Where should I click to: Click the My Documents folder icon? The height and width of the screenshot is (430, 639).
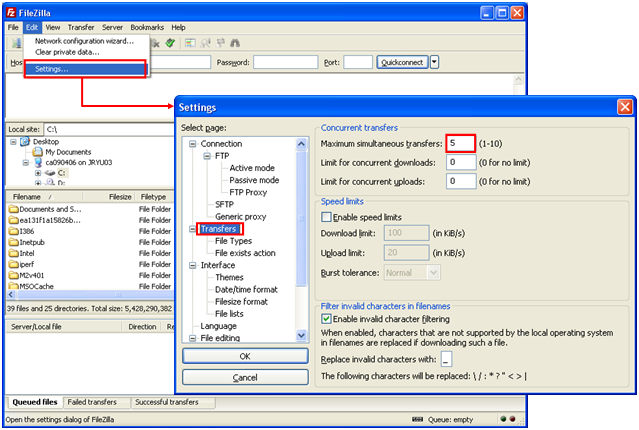pyautogui.click(x=37, y=152)
